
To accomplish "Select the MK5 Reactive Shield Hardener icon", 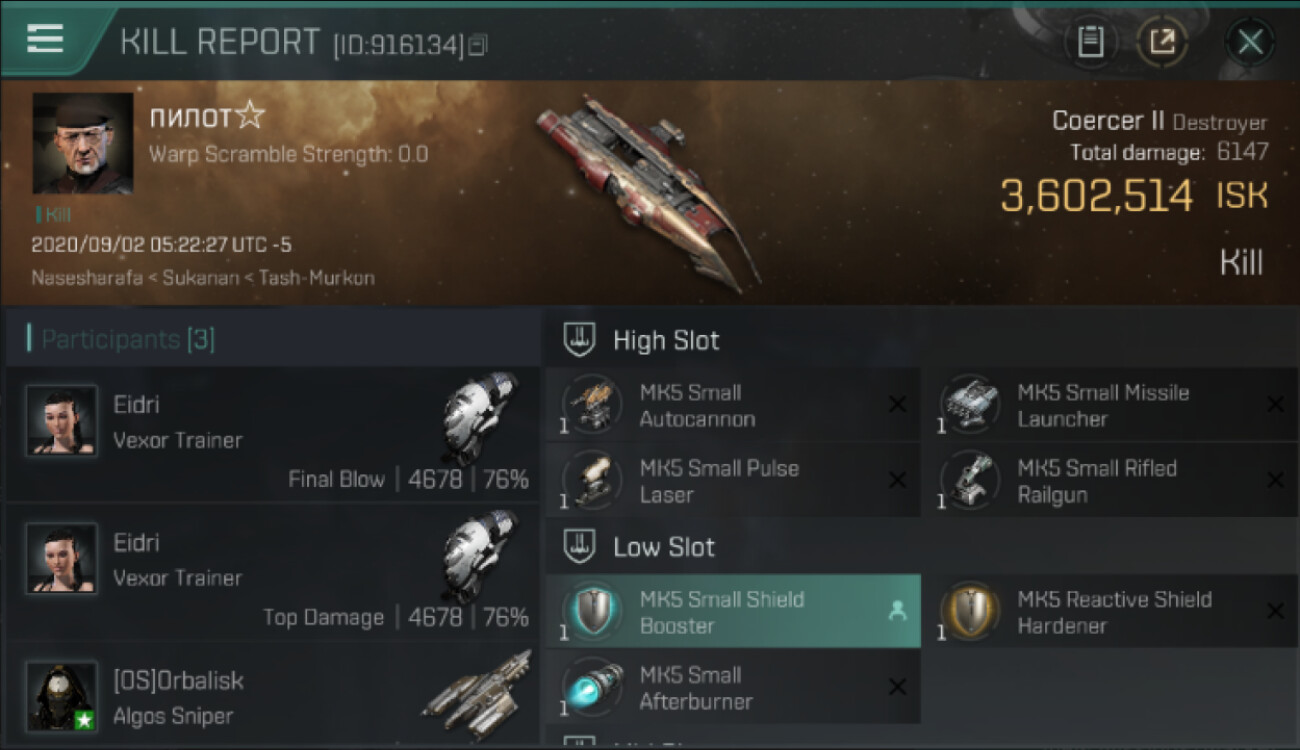I will [969, 611].
